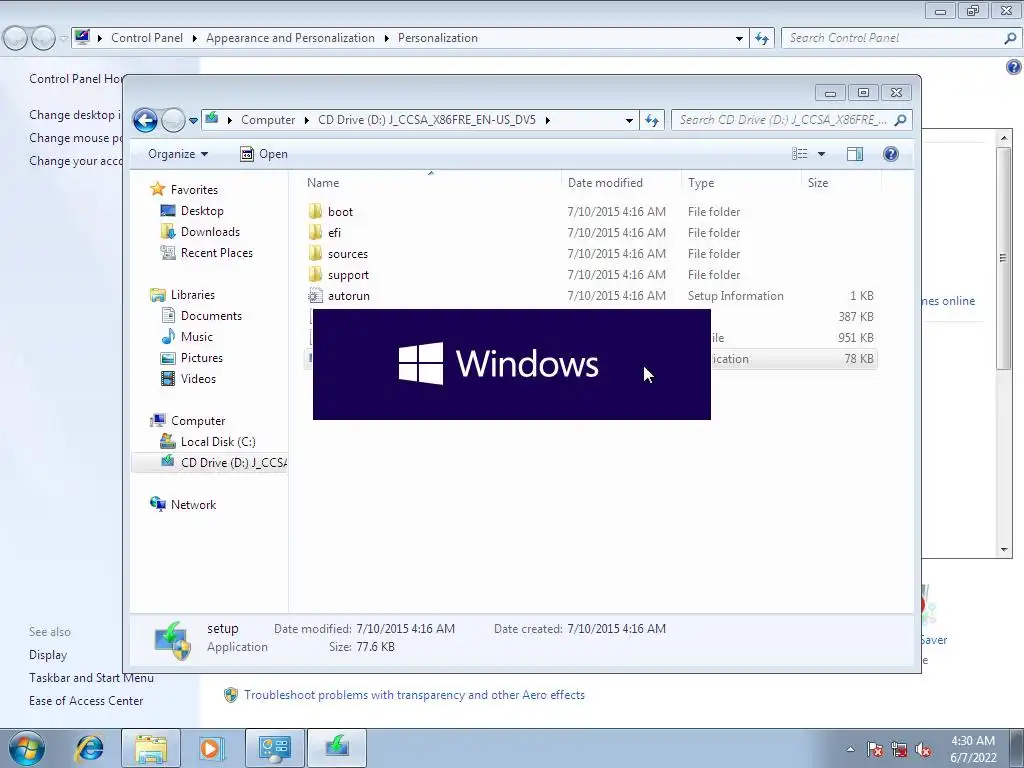Open the Documents library
1024x768 pixels.
tap(211, 315)
